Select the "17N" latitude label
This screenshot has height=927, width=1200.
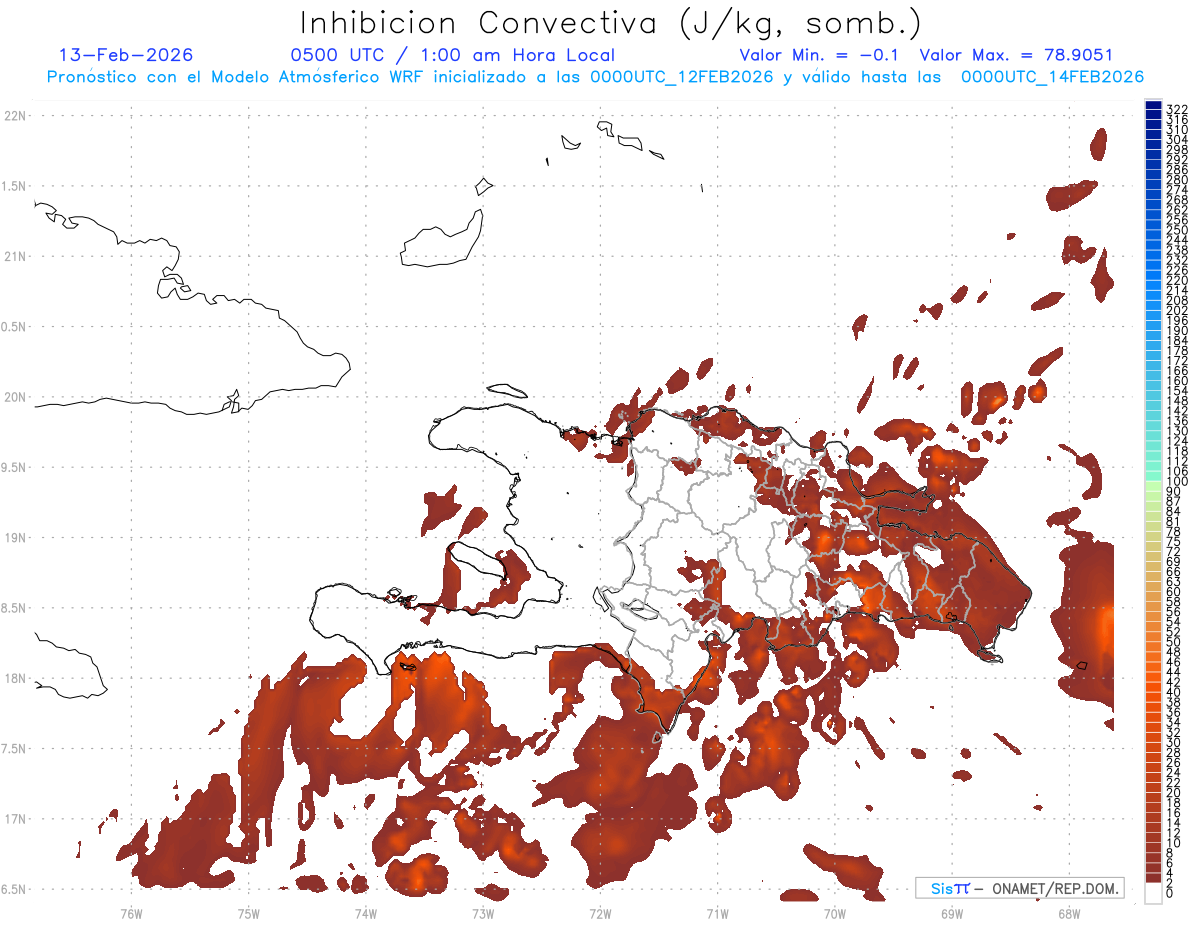[15, 819]
